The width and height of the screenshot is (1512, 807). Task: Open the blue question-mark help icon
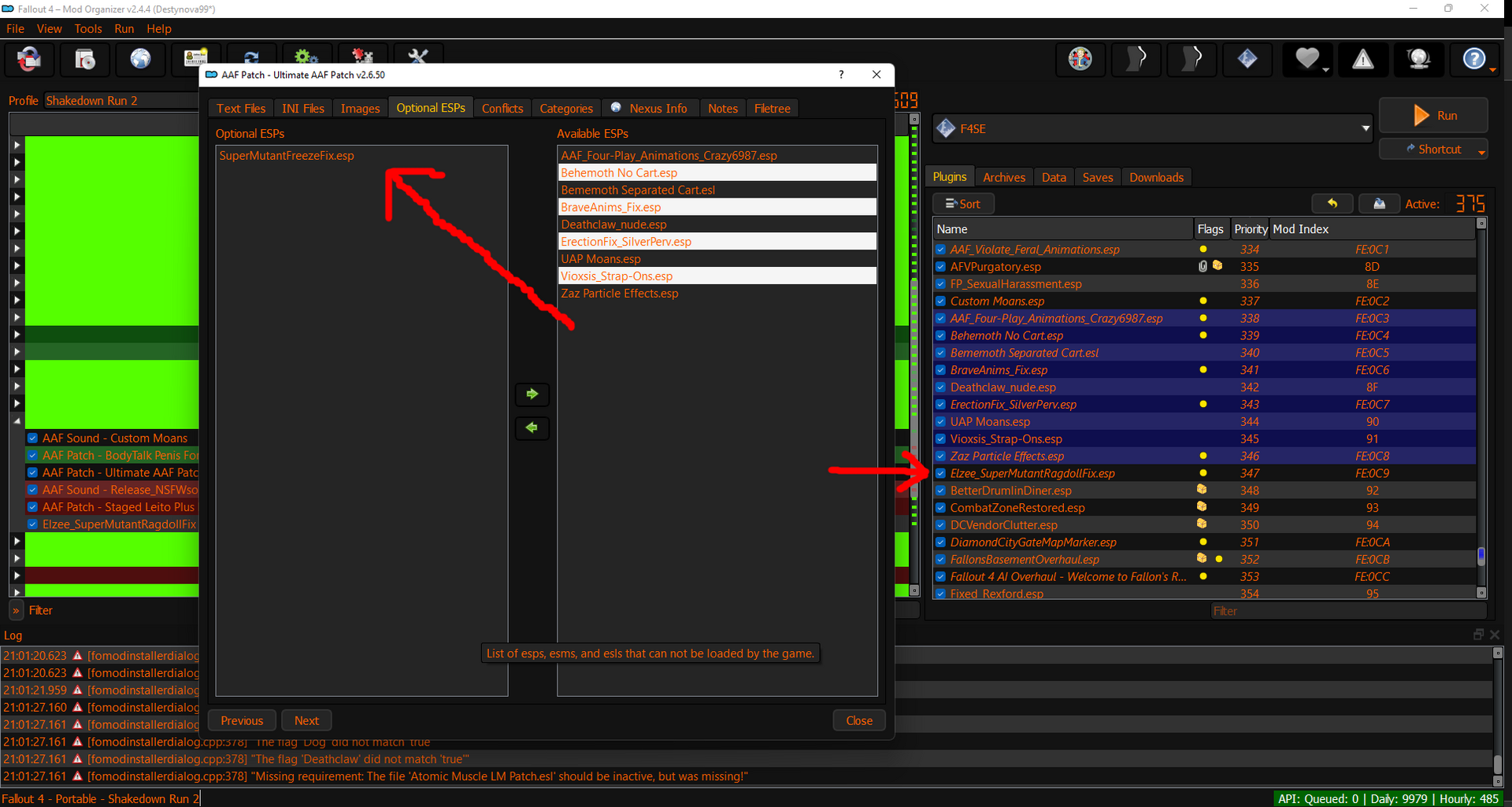[x=1473, y=59]
